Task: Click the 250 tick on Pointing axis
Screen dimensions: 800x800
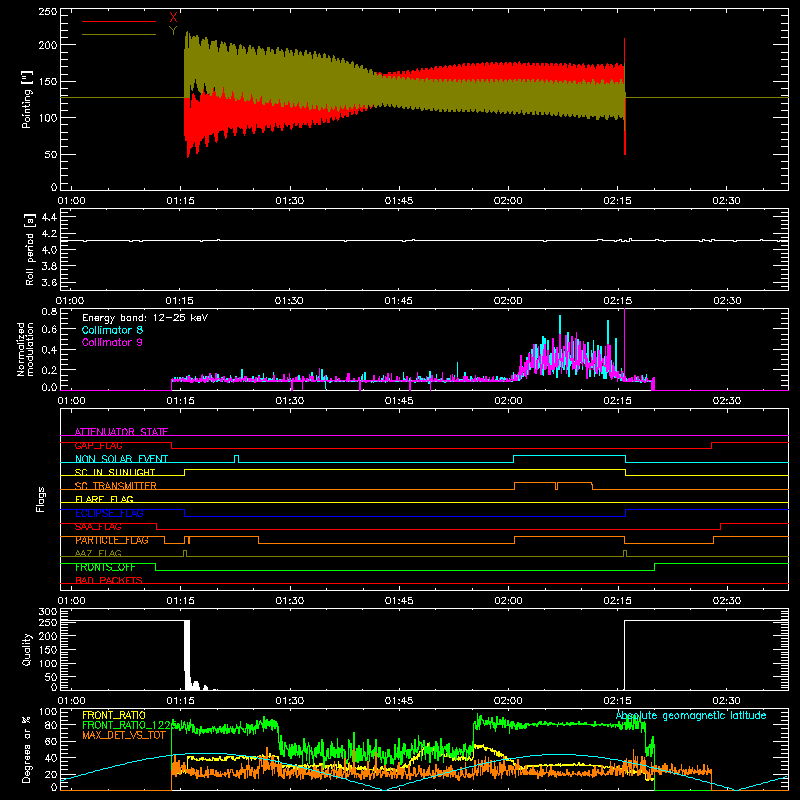Action: coord(48,12)
